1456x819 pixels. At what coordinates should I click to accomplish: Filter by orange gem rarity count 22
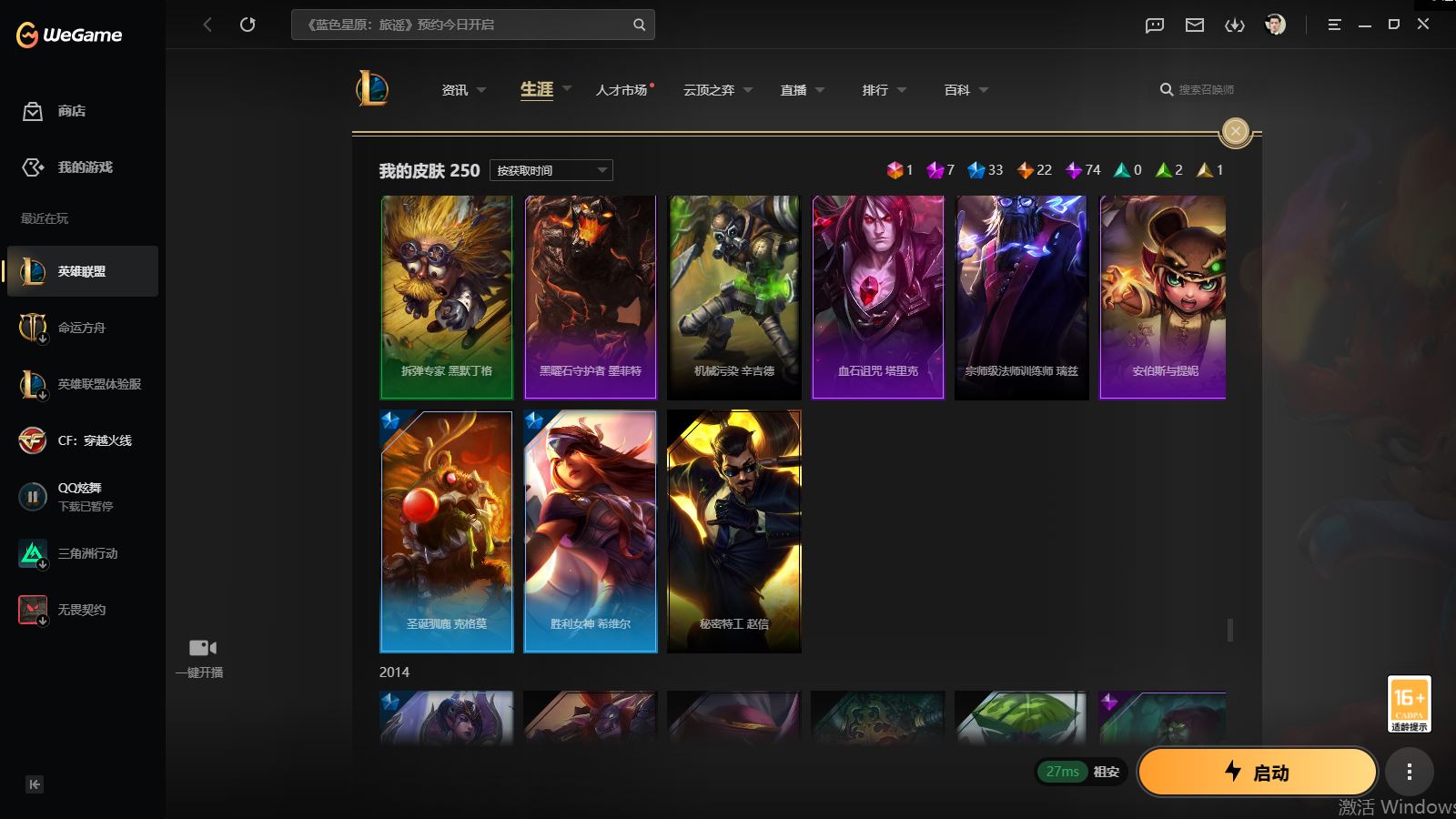click(x=1034, y=170)
